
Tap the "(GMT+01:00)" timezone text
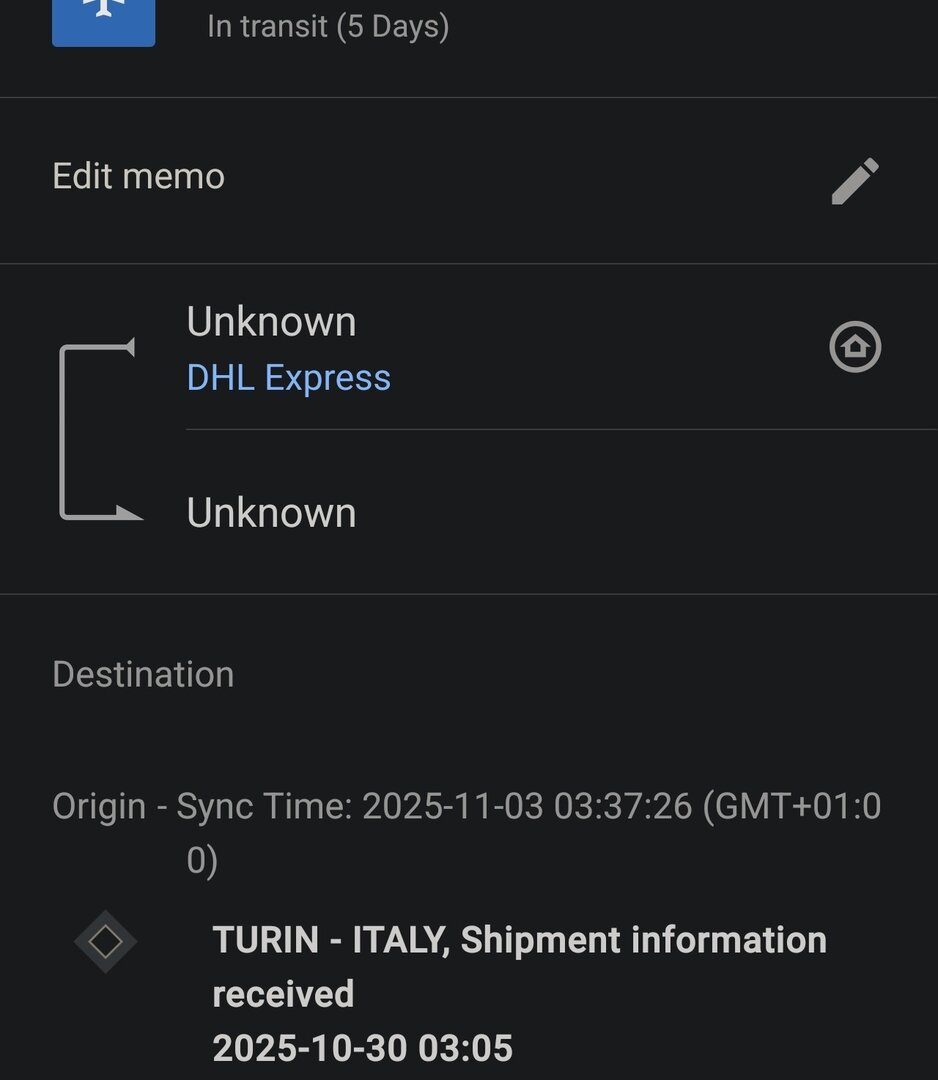[x=792, y=807]
